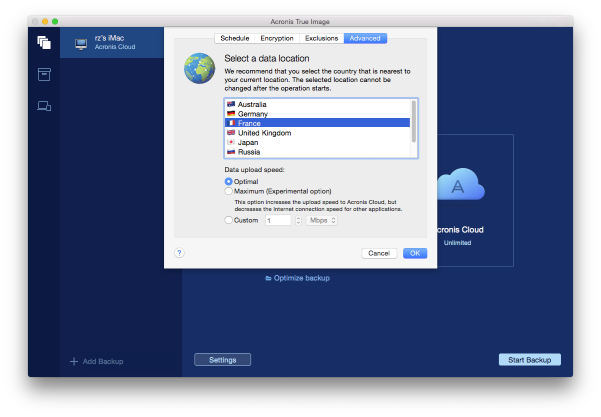The height and width of the screenshot is (417, 601).
Task: Open the Mbps unit dropdown
Action: point(321,220)
